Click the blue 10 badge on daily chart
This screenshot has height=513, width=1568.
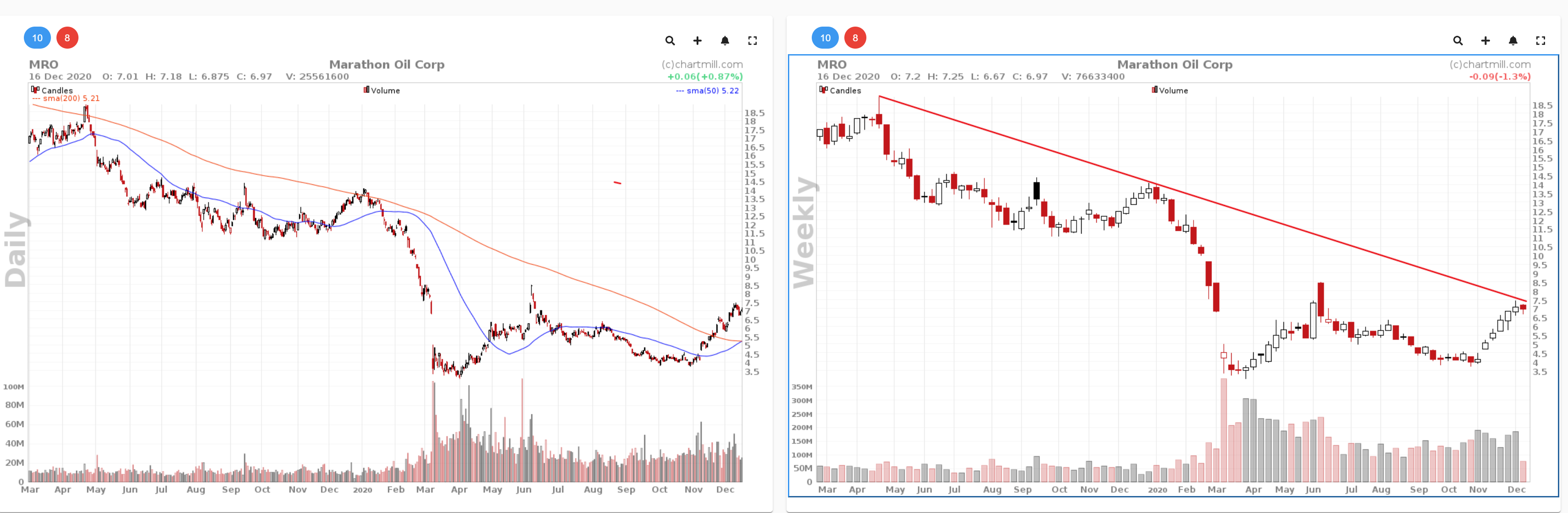[x=37, y=38]
